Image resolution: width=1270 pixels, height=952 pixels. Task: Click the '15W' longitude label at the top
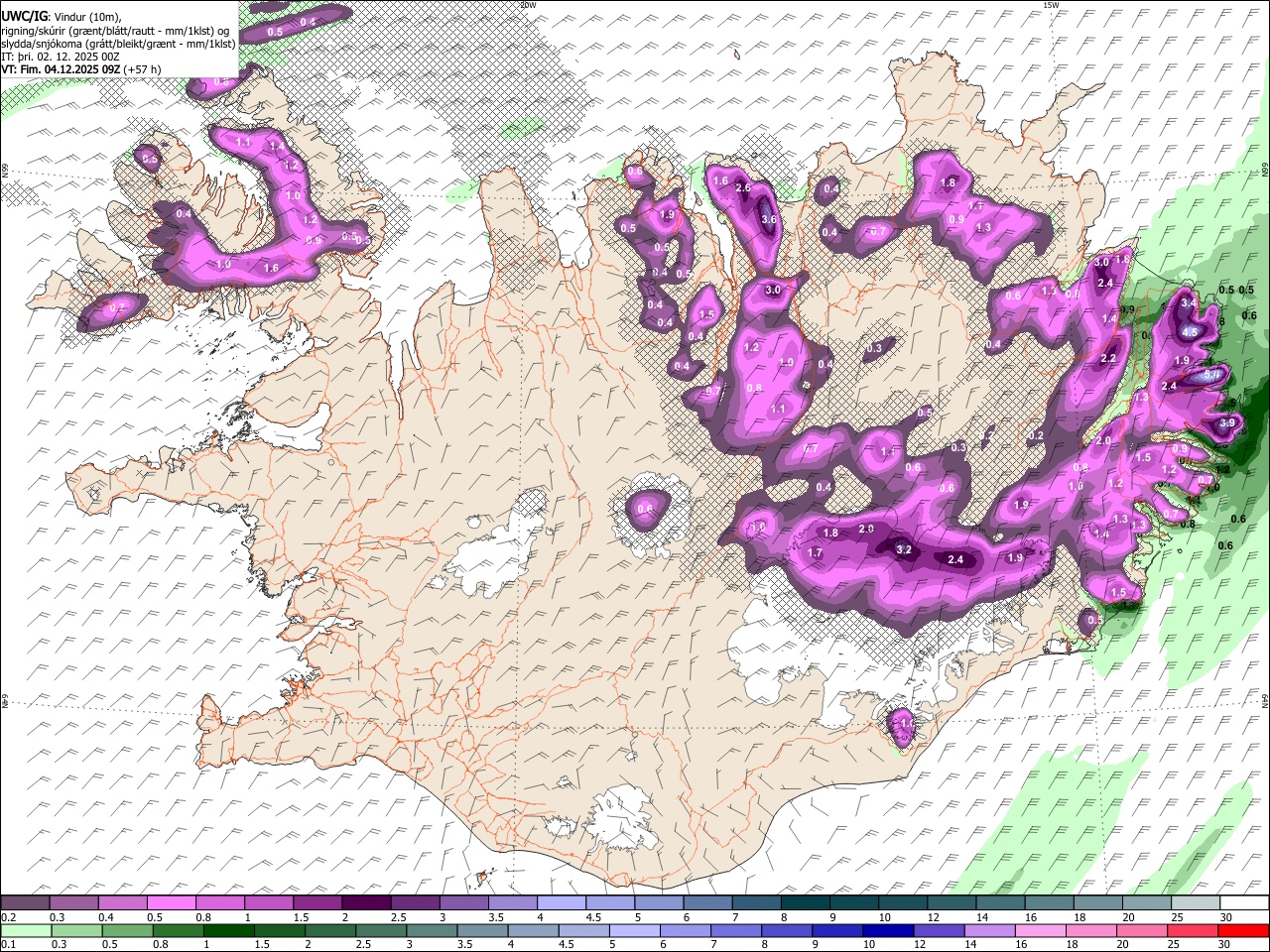coord(1051,5)
